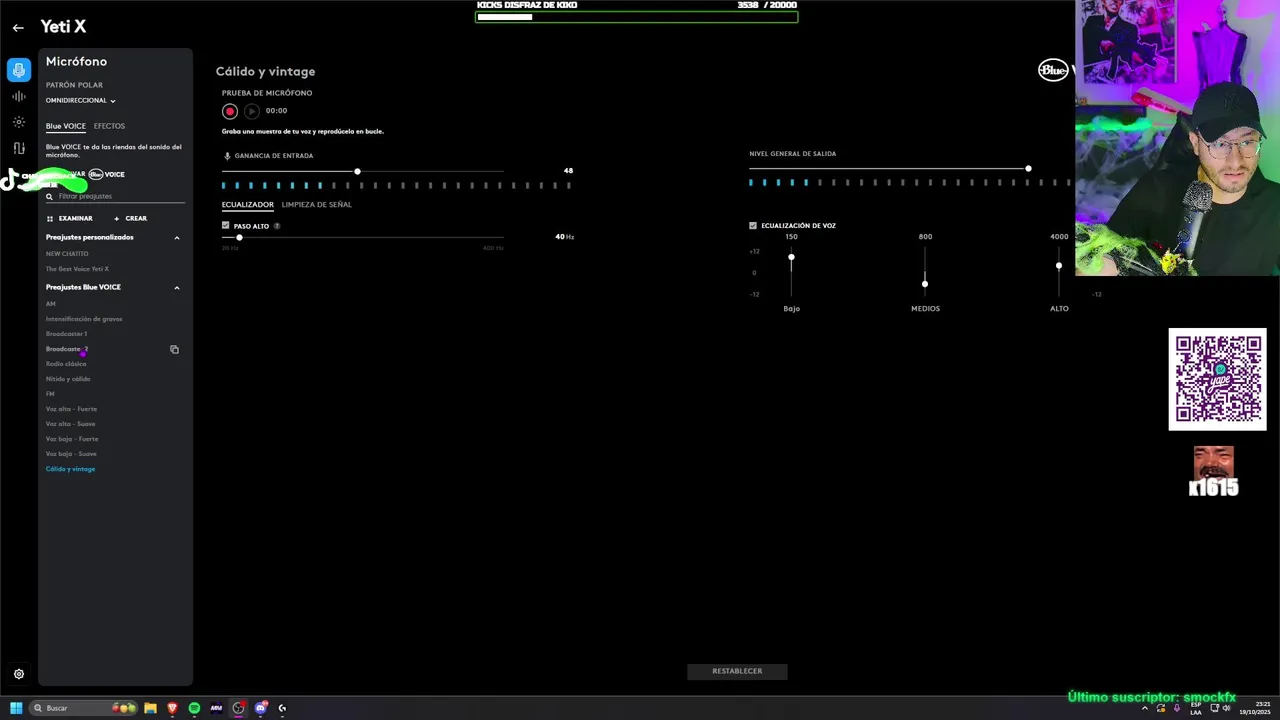This screenshot has width=1280, height=720.
Task: Select the Limpieza de Señal tab
Action: (x=317, y=205)
